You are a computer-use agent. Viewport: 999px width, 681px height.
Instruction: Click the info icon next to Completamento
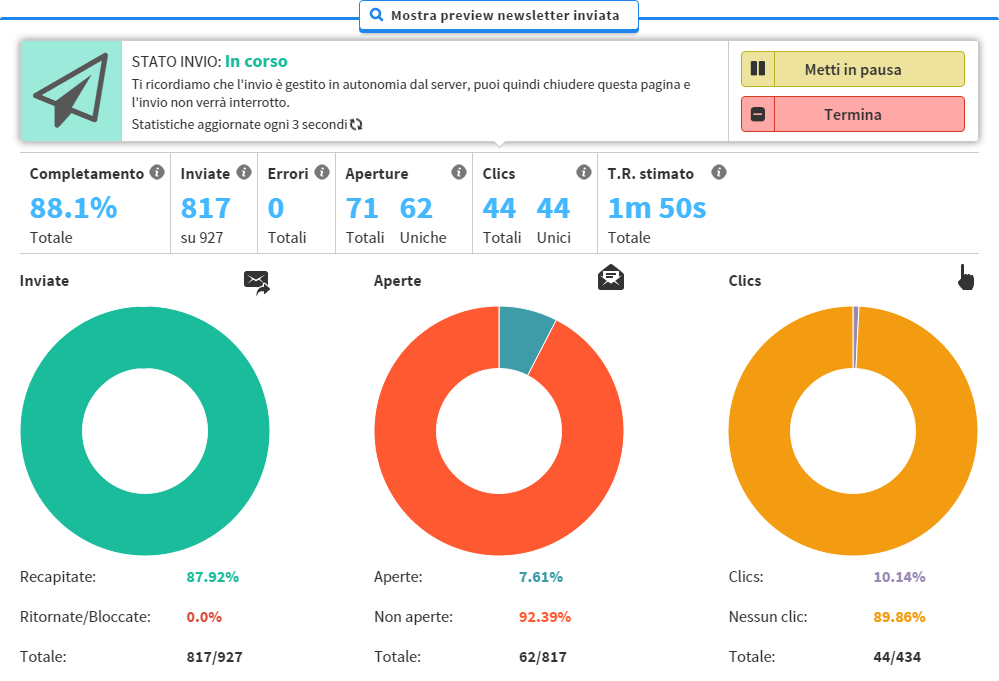point(157,172)
